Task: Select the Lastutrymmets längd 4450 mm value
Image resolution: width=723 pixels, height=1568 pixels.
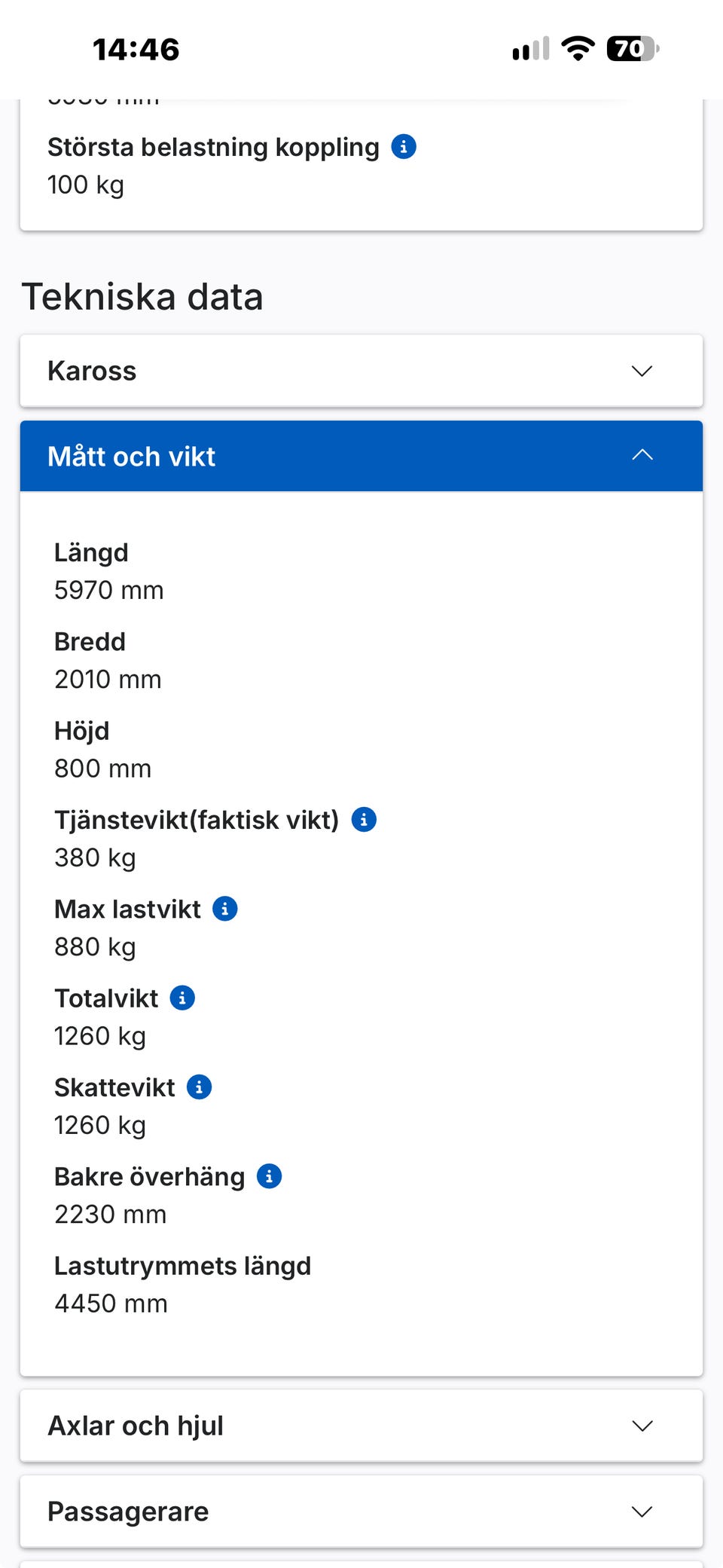Action: click(x=111, y=1304)
